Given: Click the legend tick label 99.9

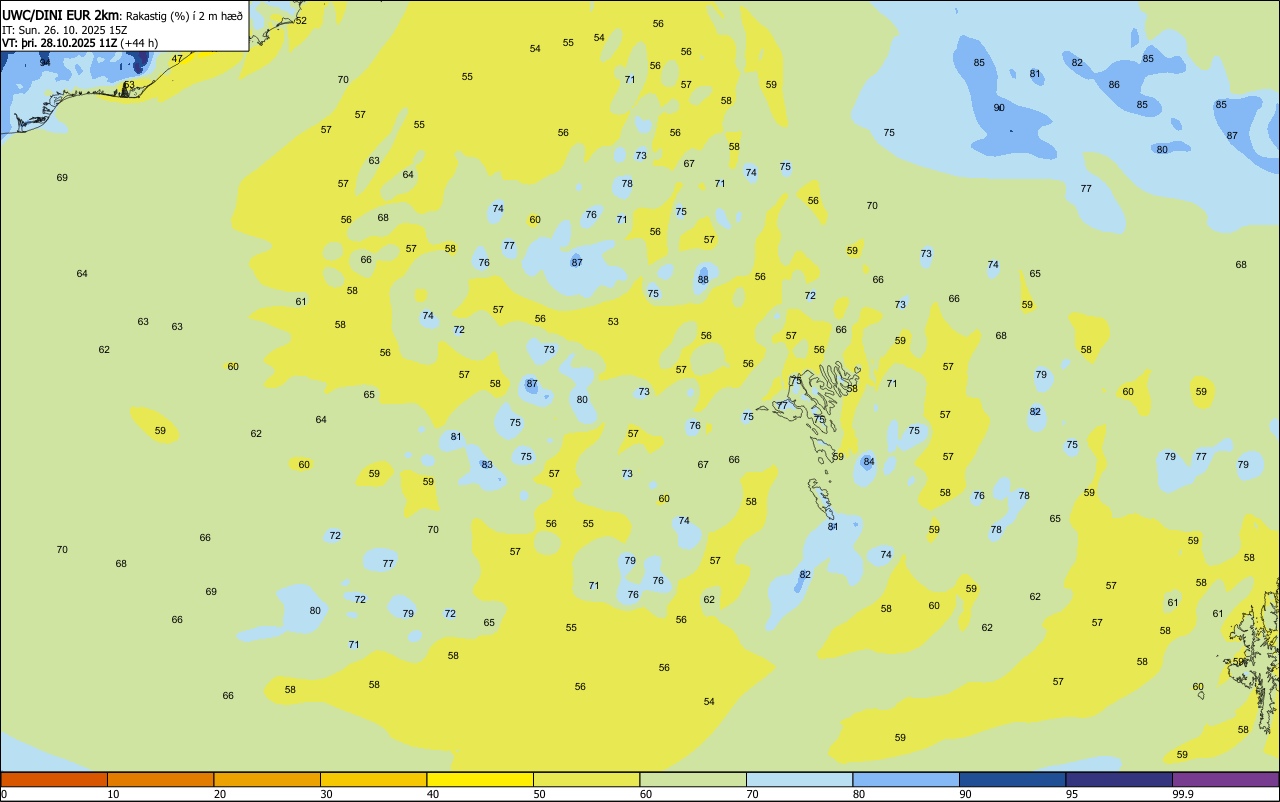Looking at the screenshot, I should [1183, 794].
